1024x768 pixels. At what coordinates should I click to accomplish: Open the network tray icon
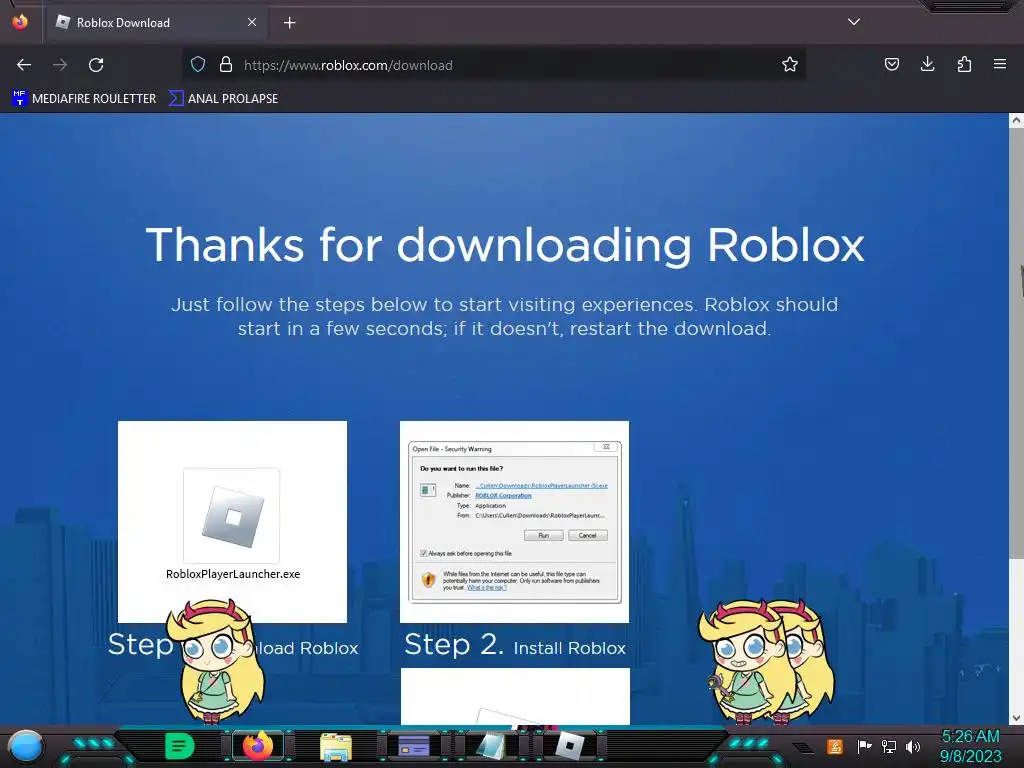pos(889,746)
